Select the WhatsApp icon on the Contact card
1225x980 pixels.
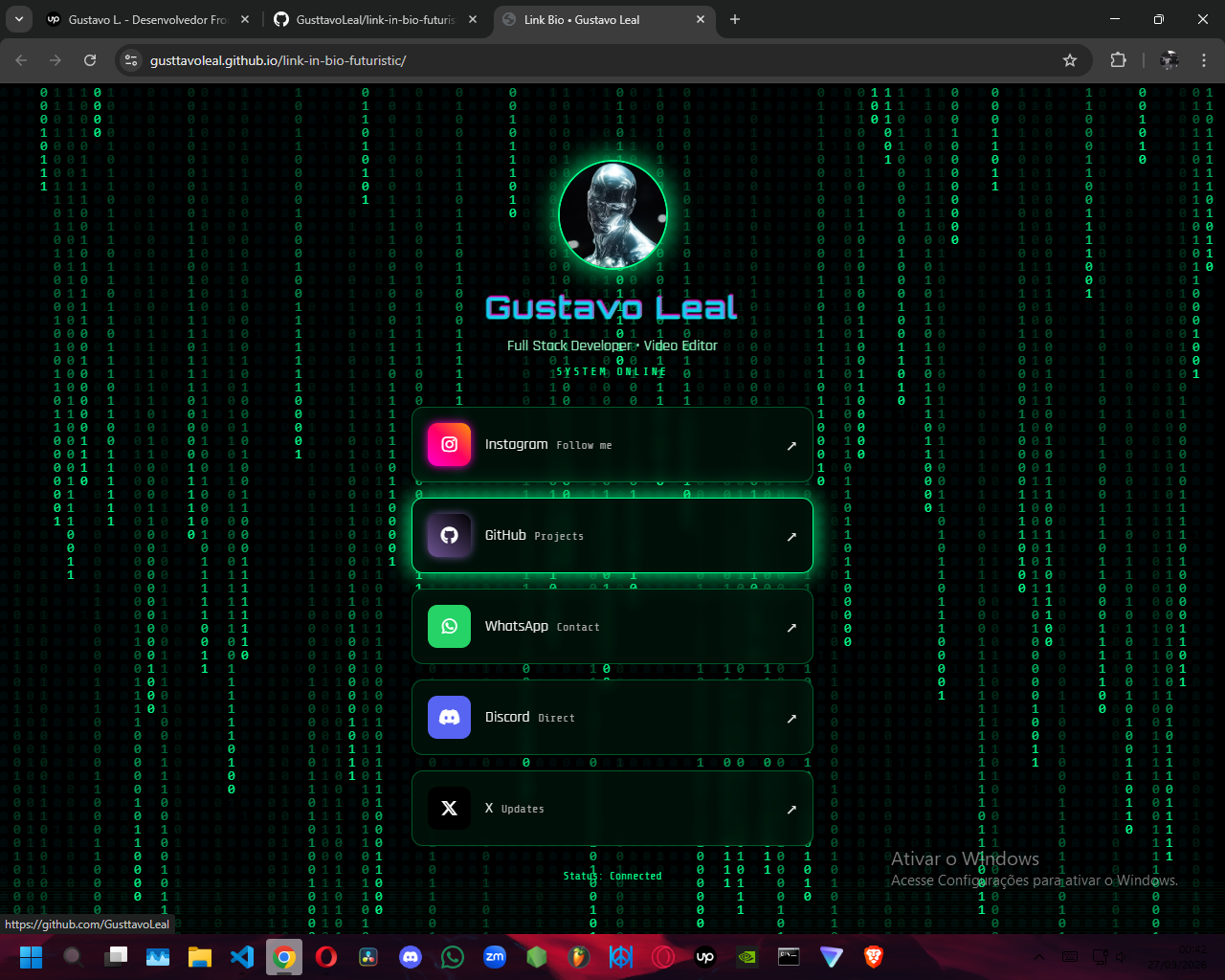pyautogui.click(x=449, y=626)
